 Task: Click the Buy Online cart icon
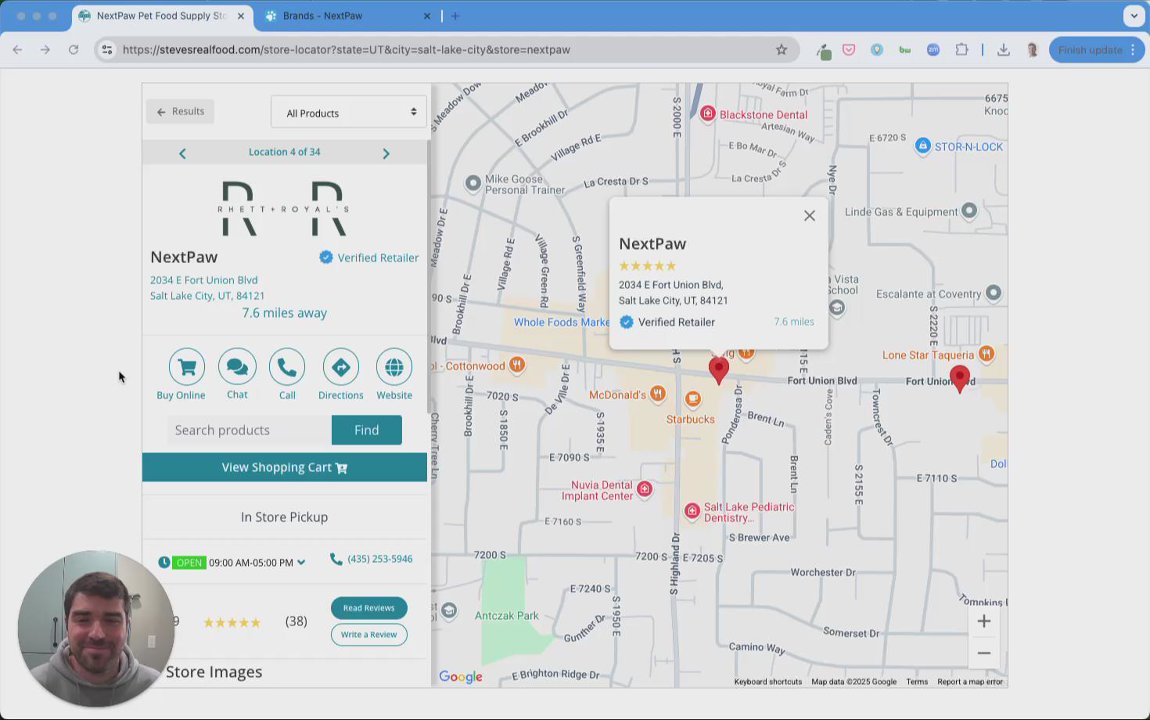[x=187, y=367]
